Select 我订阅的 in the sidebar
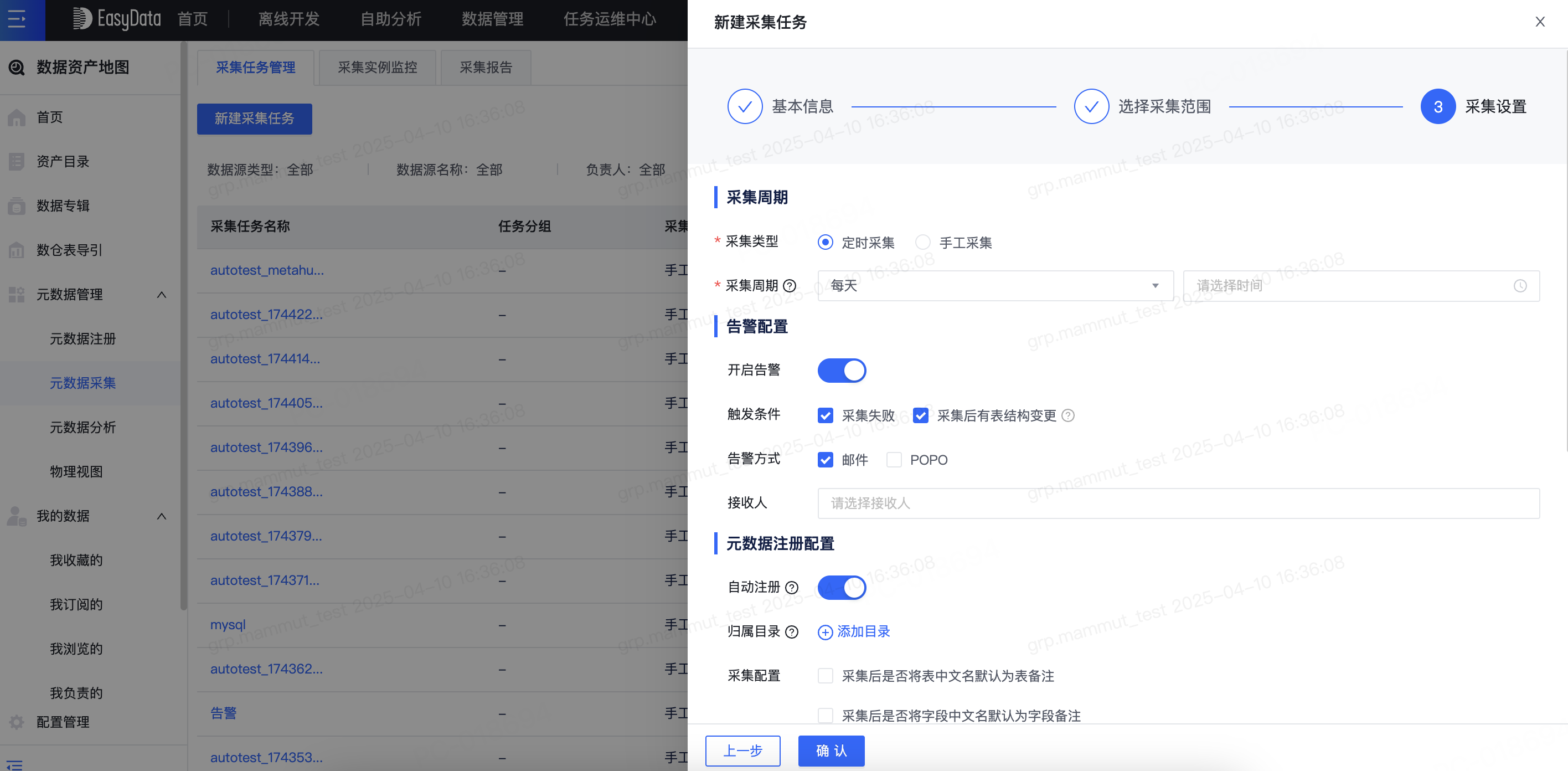This screenshot has height=771, width=1568. pos(76,605)
